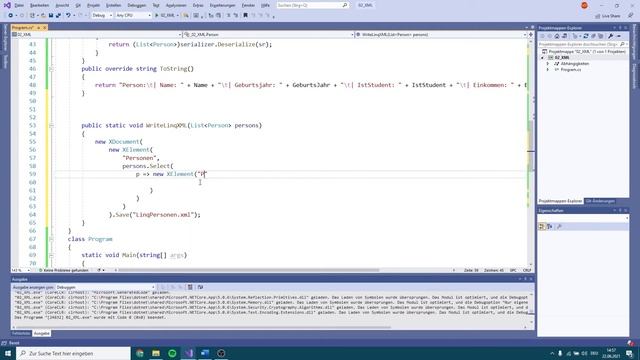Viewport: 640px width, 360px height.
Task: Open the 02_XML.Person type dropdown
Action: point(268,35)
